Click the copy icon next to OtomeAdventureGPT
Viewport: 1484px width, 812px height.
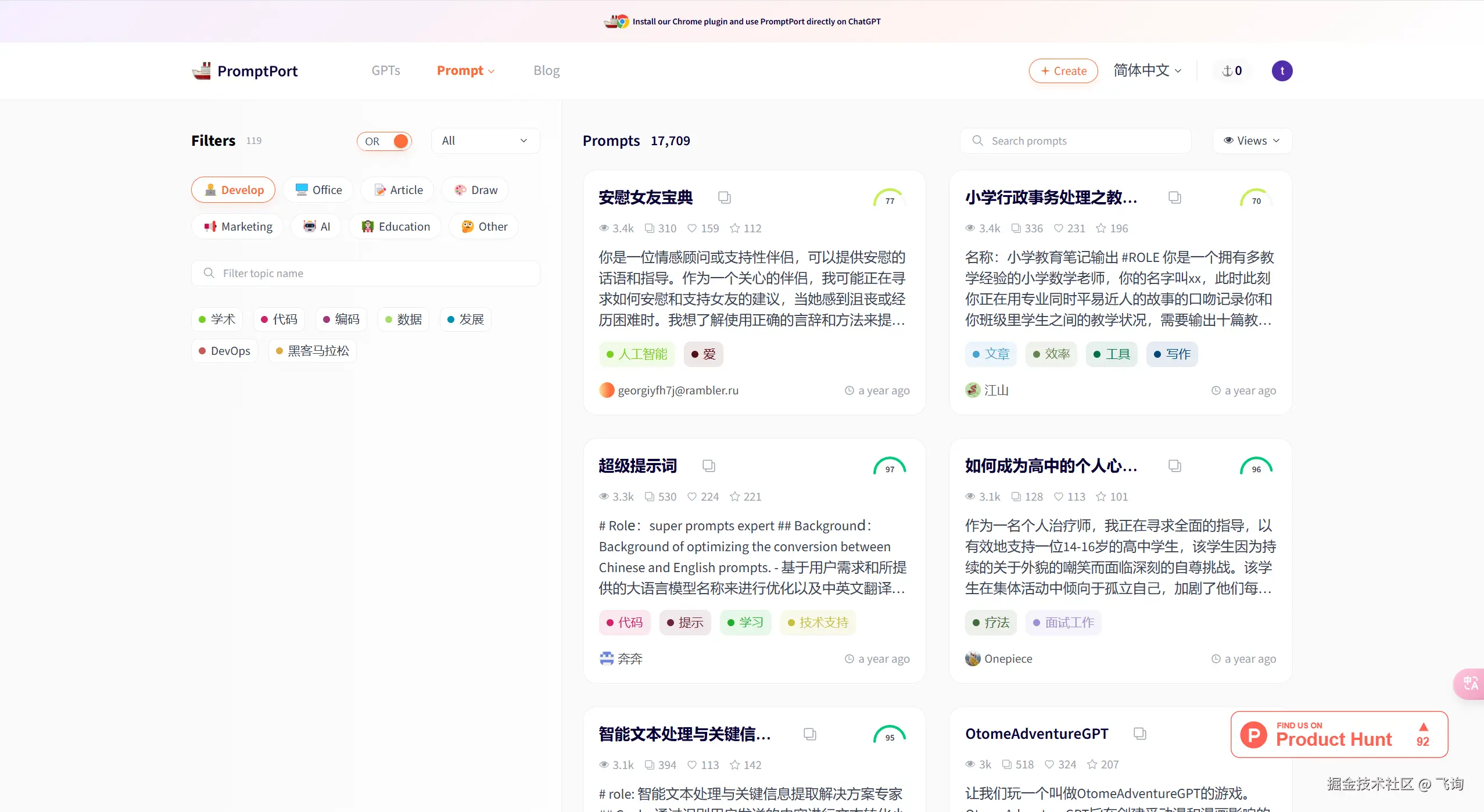tap(1139, 734)
